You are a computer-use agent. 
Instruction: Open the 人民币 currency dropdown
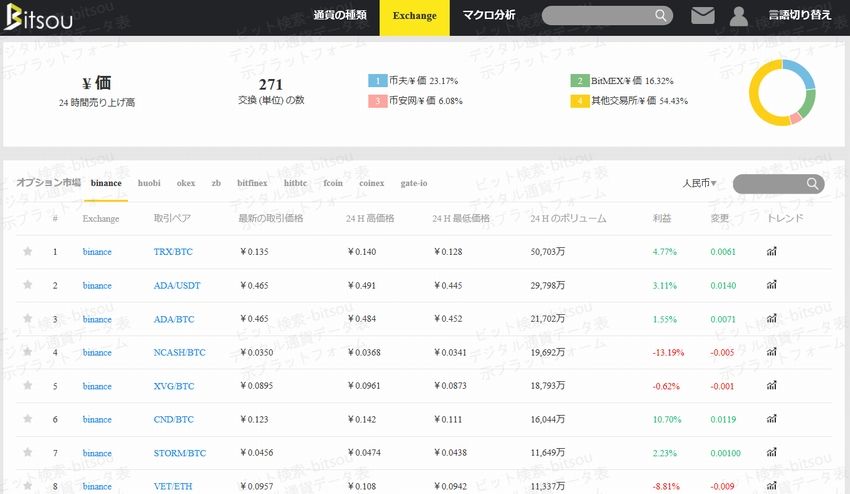click(x=699, y=183)
